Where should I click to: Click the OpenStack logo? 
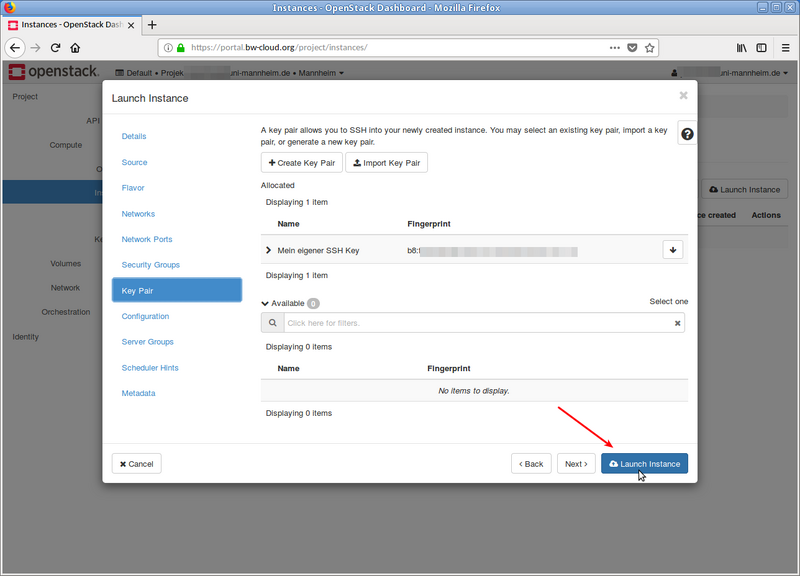point(48,71)
